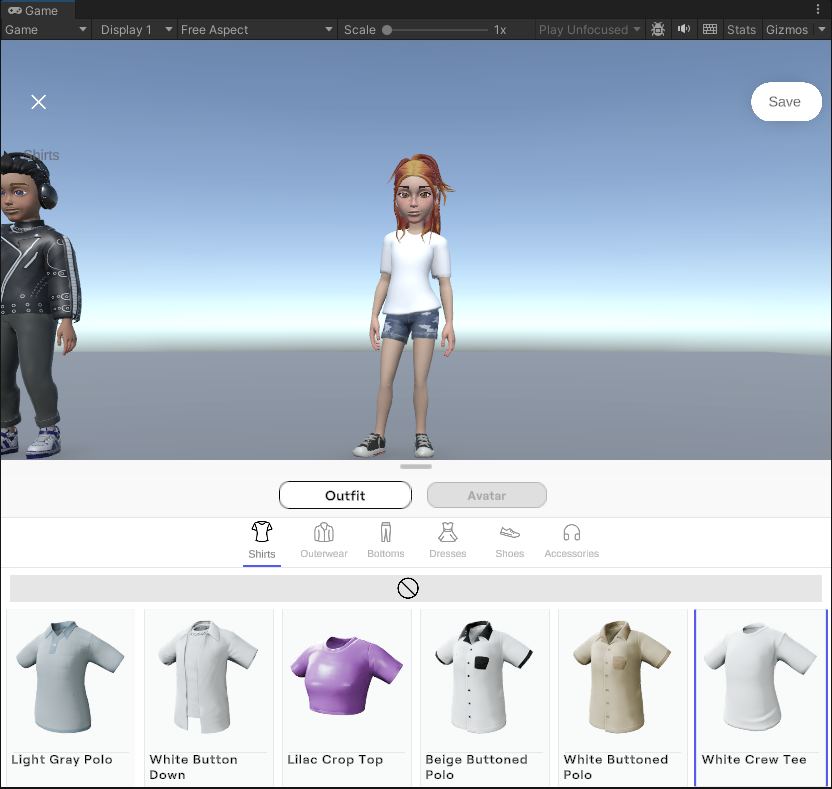Toggle the Stats overlay
Image resolution: width=832 pixels, height=789 pixels.
[741, 29]
